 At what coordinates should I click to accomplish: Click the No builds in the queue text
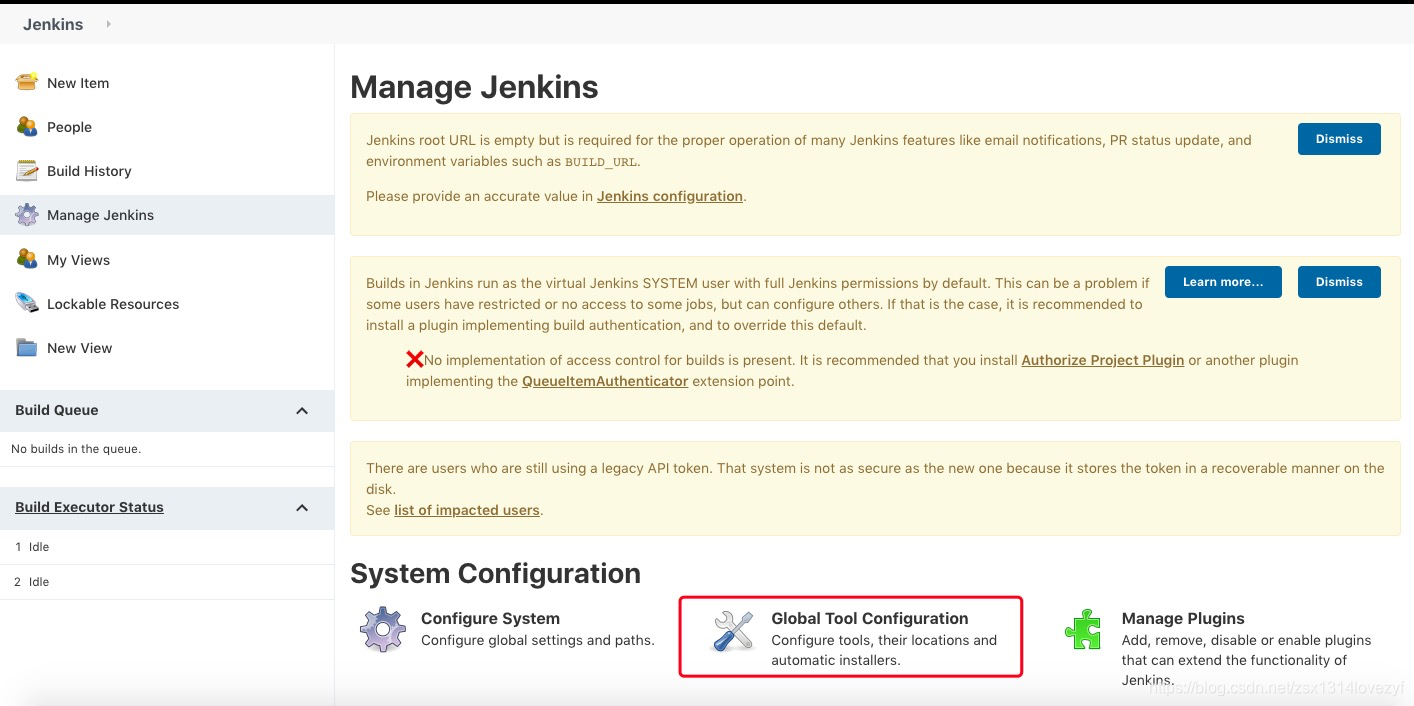tap(76, 449)
